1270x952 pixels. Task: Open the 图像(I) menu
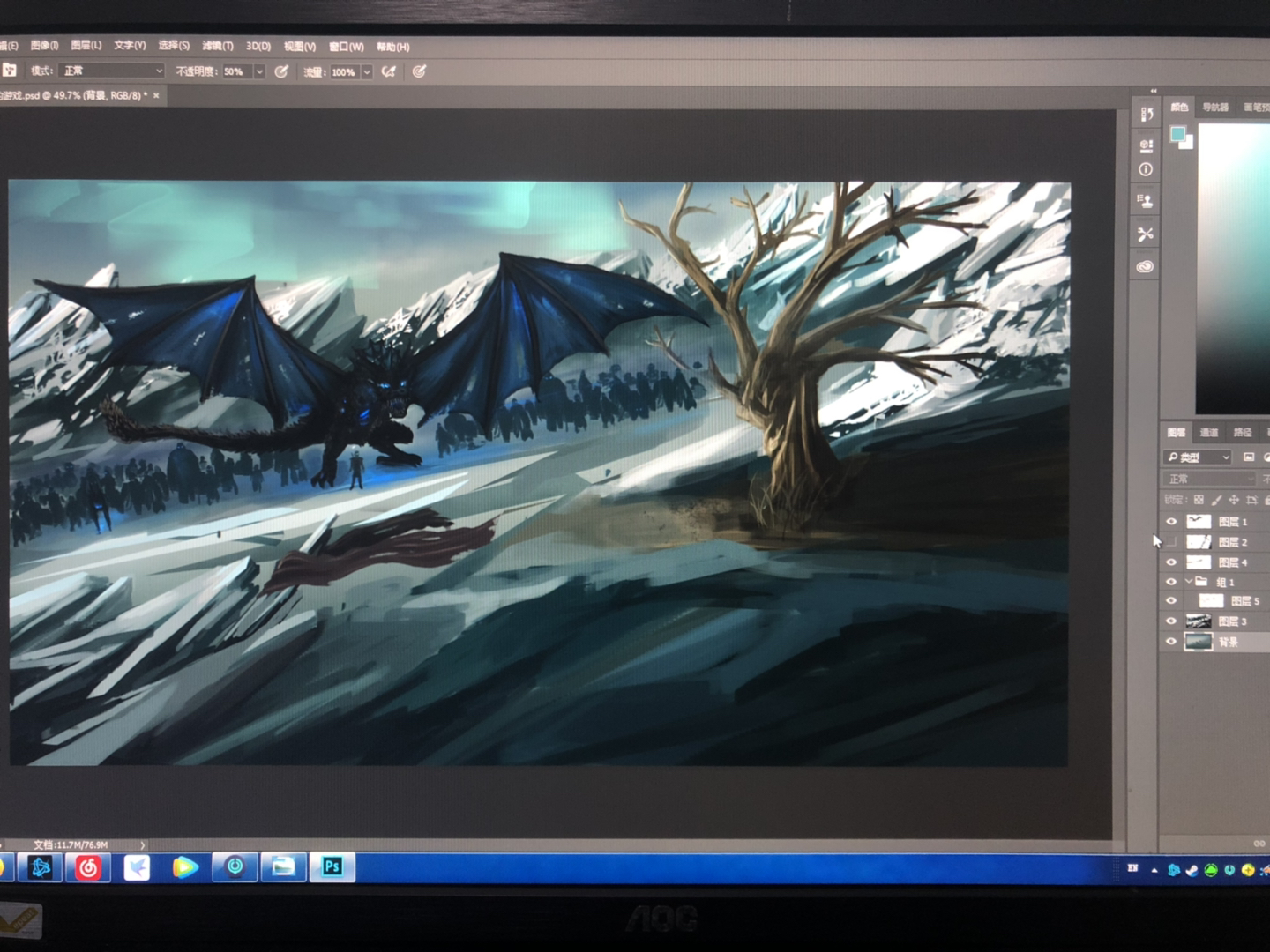[x=44, y=45]
